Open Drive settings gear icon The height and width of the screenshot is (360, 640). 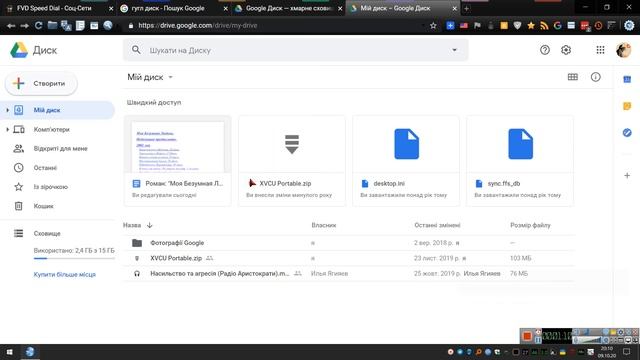tap(566, 50)
